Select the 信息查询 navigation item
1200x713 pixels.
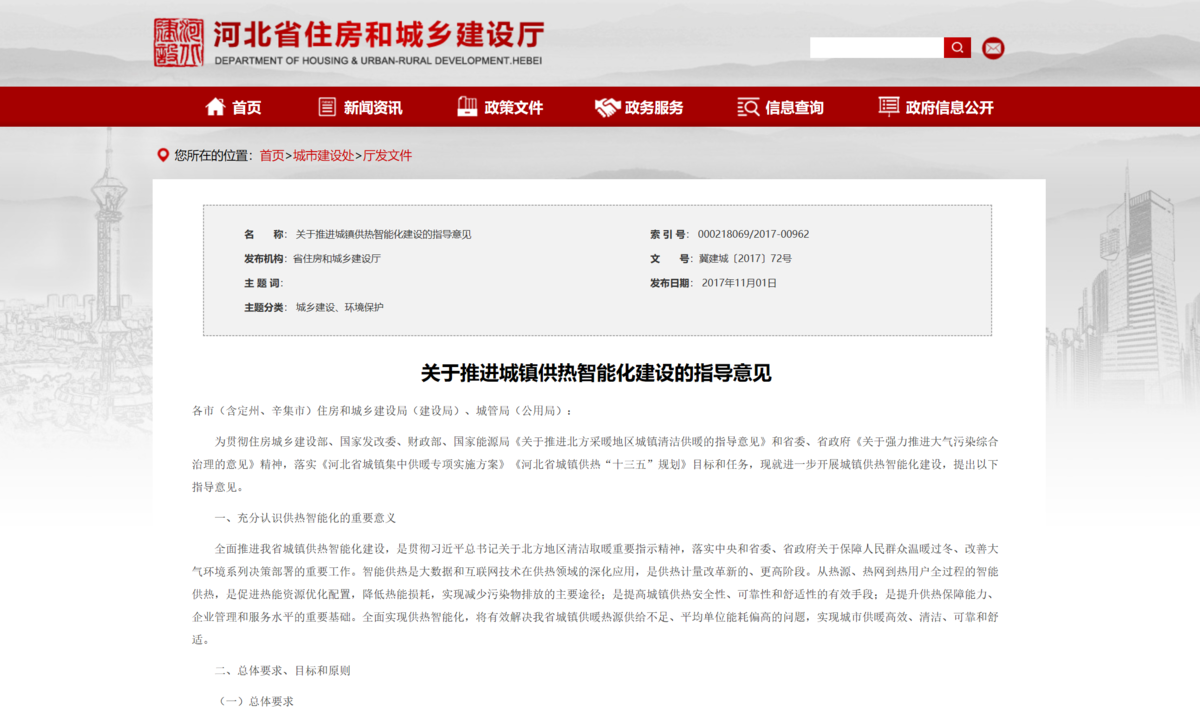pyautogui.click(x=795, y=106)
